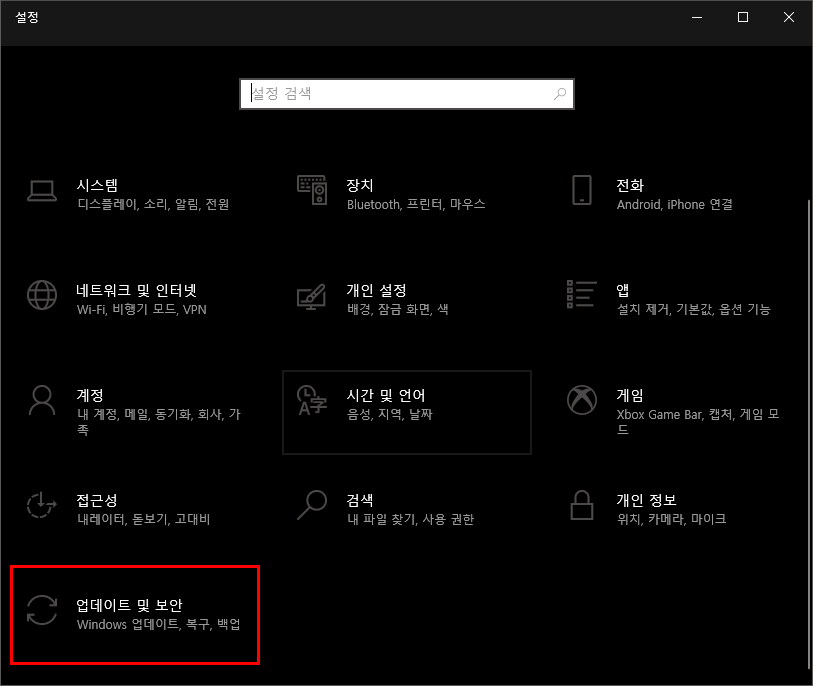
Task: Click the text 내 파일 찾기, 사용 권한
Action: point(411,519)
